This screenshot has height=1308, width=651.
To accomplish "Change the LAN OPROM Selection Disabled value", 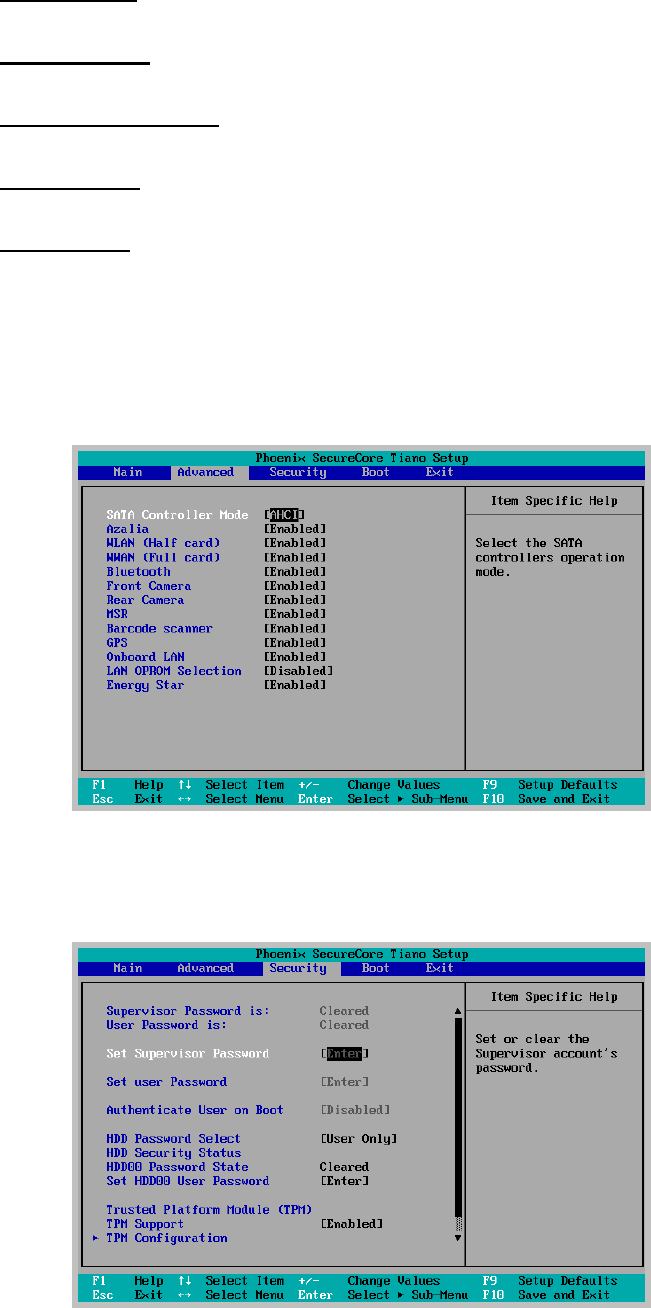I will [298, 671].
